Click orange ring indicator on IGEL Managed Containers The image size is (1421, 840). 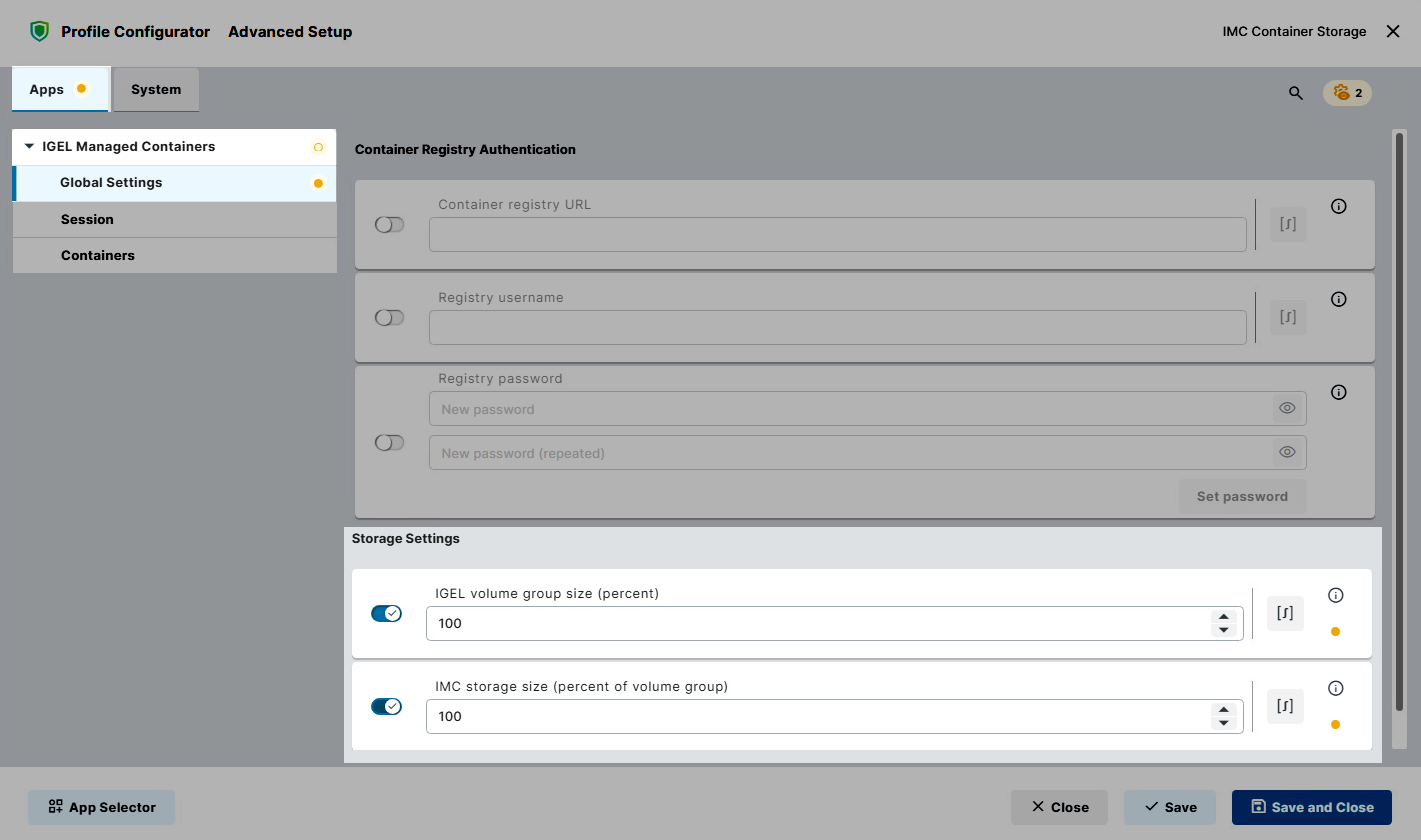(318, 147)
